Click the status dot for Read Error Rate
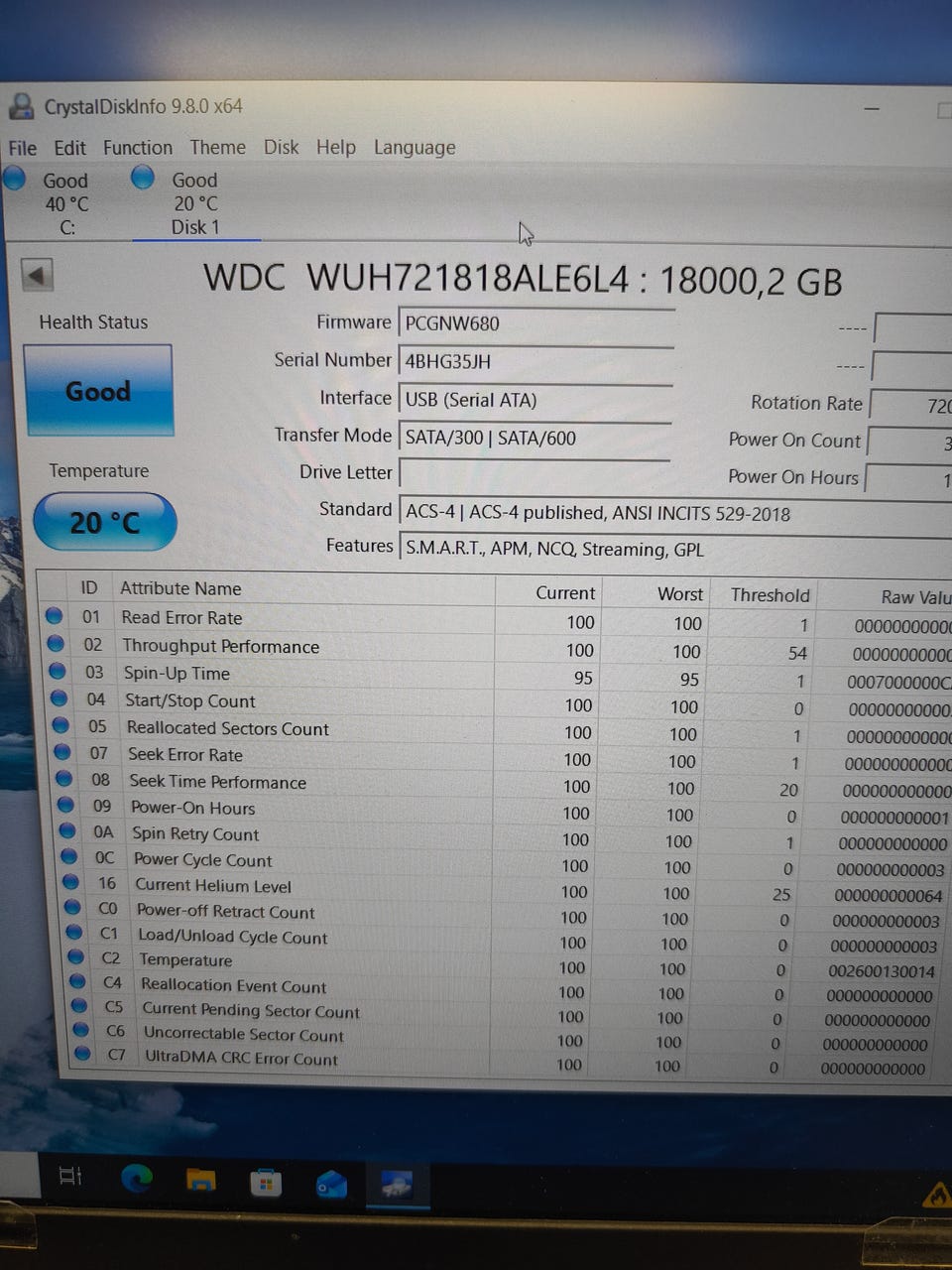The height and width of the screenshot is (1270, 952). [54, 615]
